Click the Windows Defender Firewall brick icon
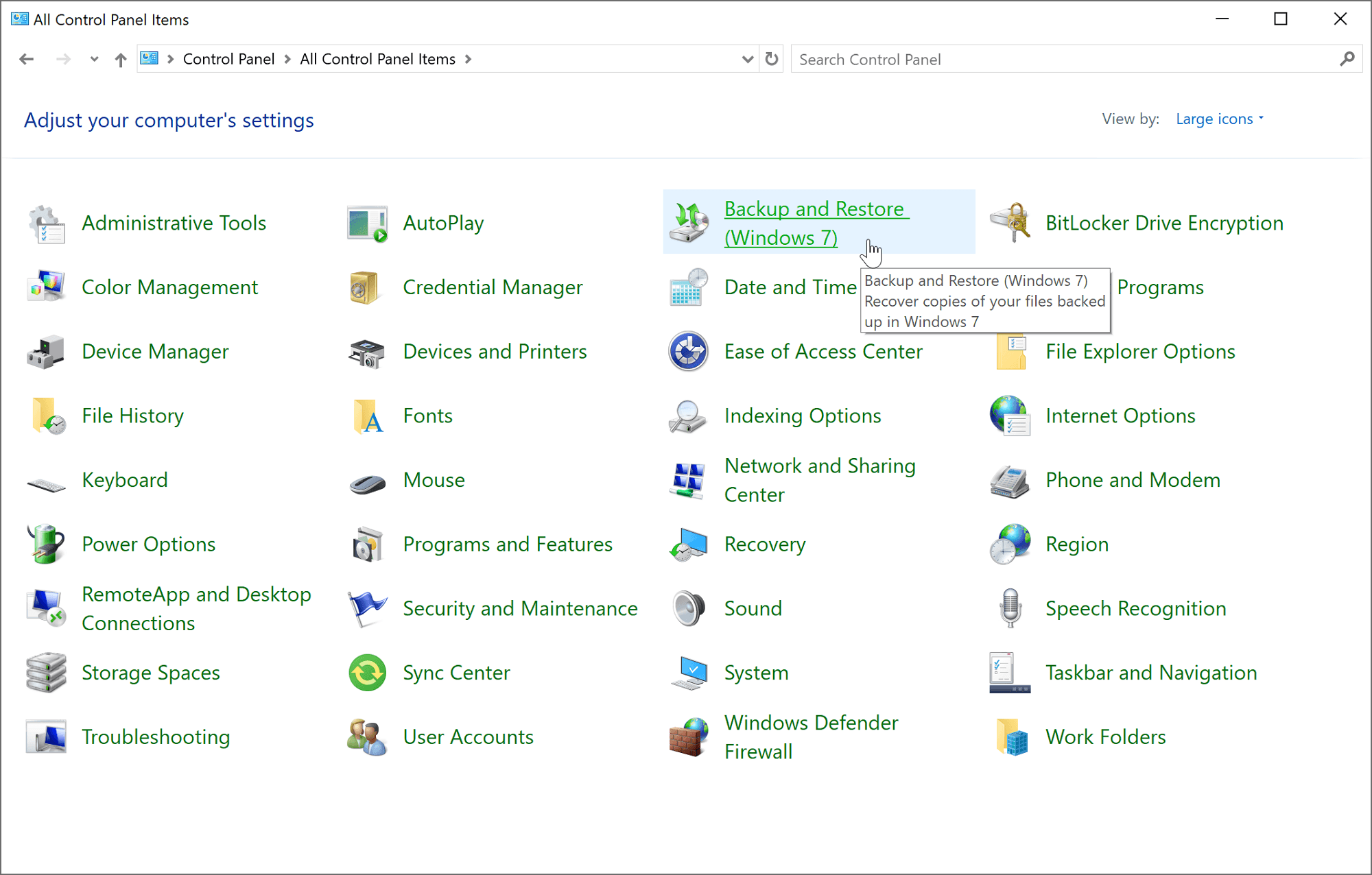 [688, 737]
